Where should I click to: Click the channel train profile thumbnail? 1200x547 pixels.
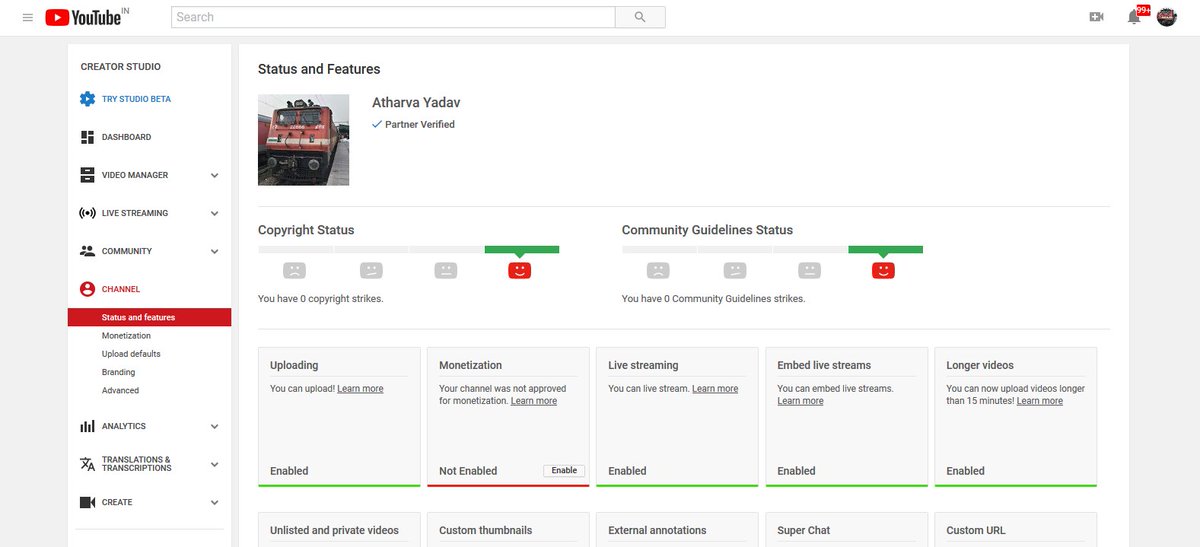point(304,140)
